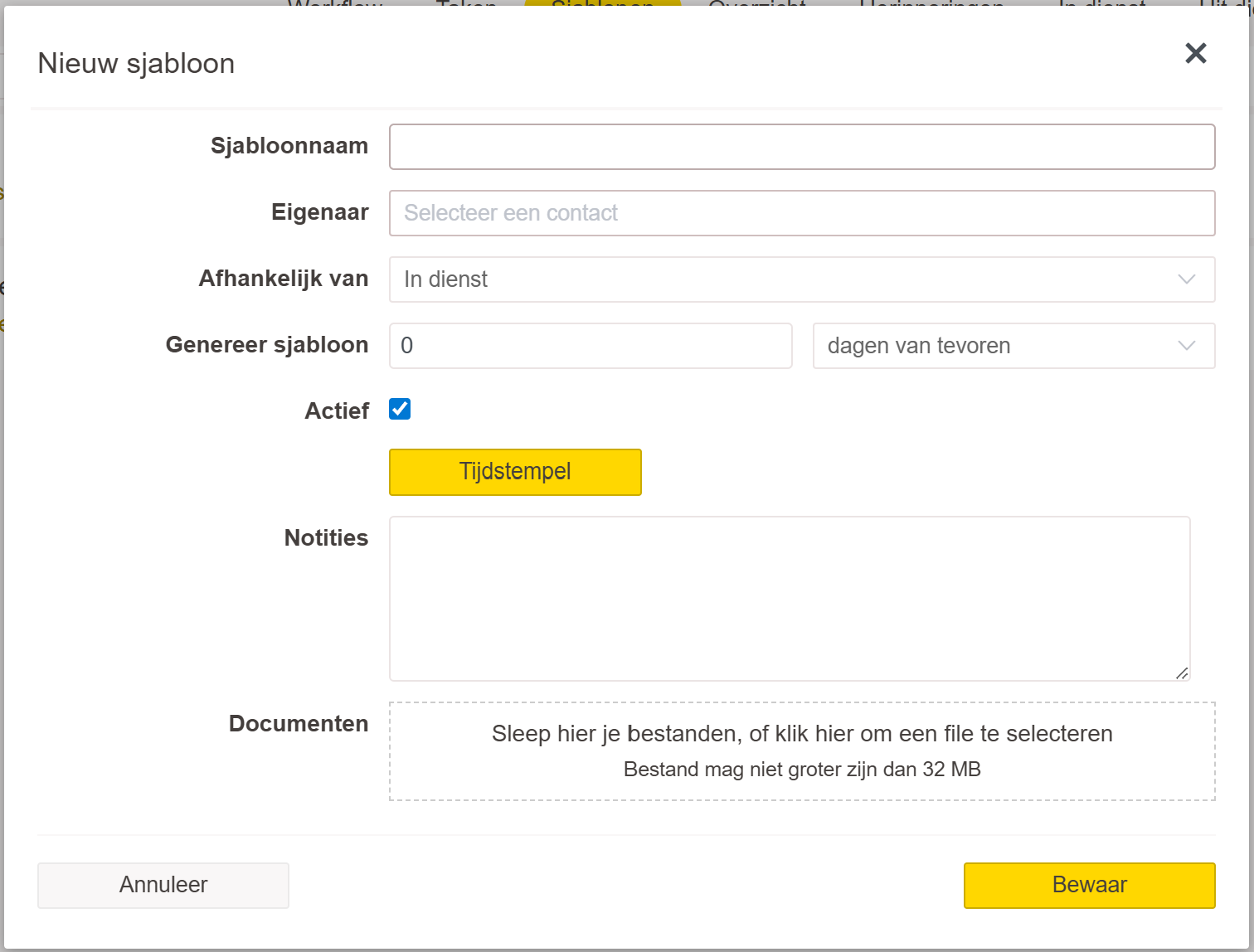Expand the 'dagen van tevoren' dropdown
Viewport: 1254px width, 952px height.
click(1013, 346)
